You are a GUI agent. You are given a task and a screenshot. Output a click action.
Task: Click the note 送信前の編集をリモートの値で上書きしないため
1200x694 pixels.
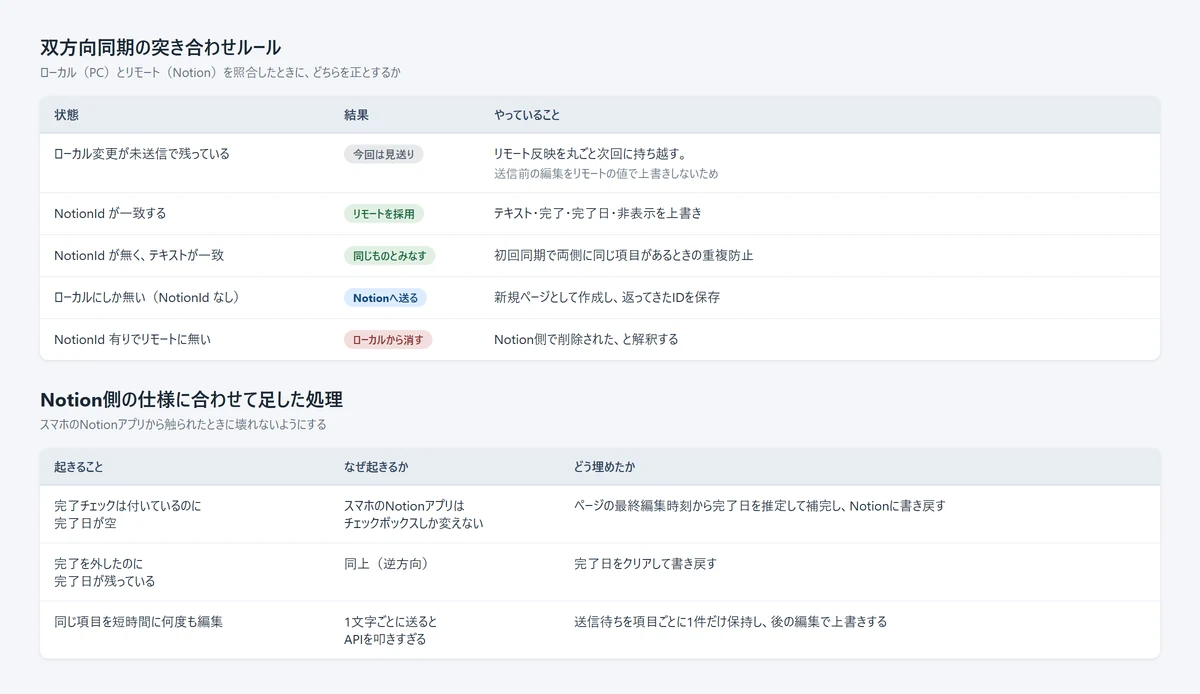606,173
